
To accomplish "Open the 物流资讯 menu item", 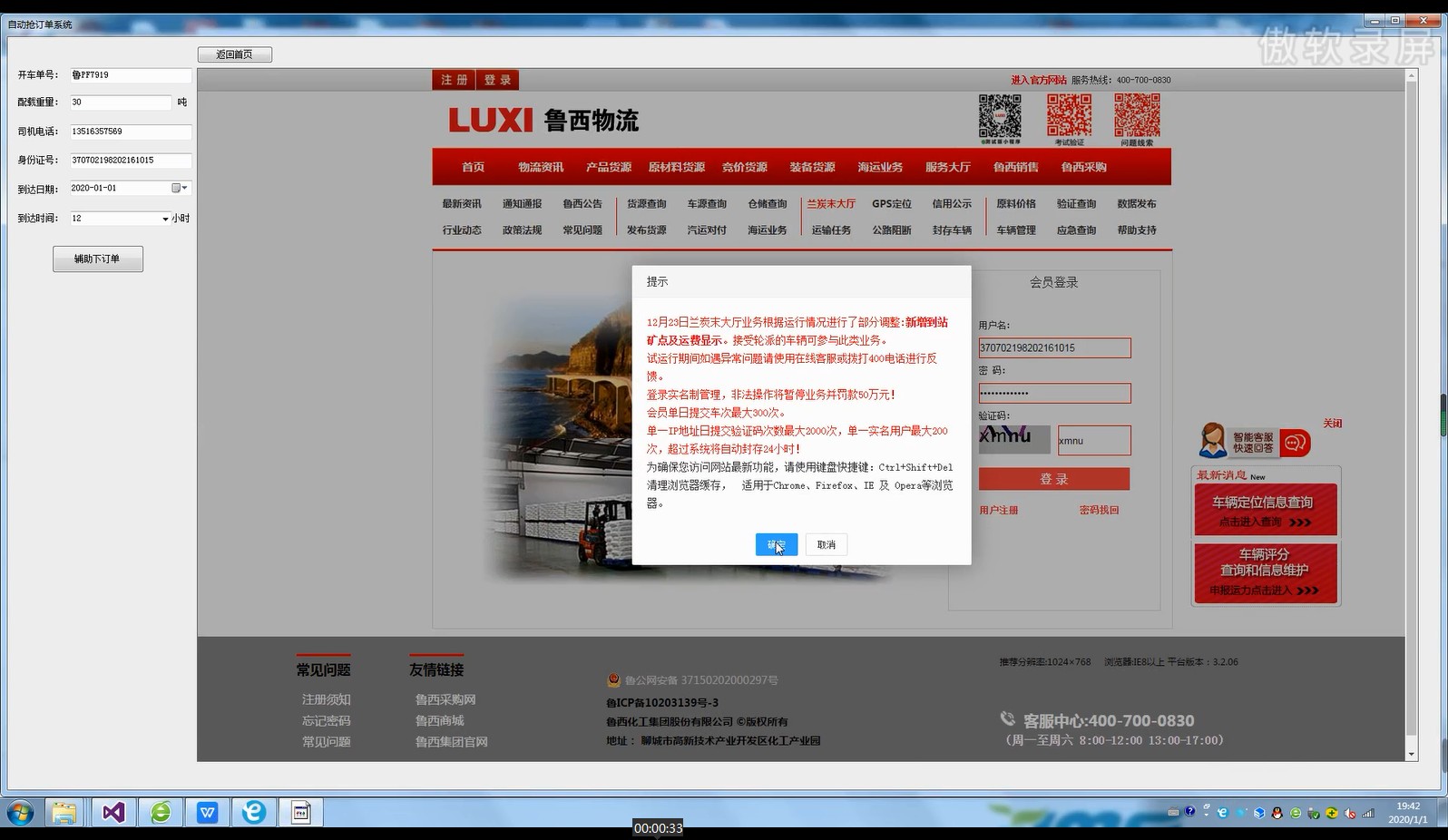I will (x=541, y=167).
